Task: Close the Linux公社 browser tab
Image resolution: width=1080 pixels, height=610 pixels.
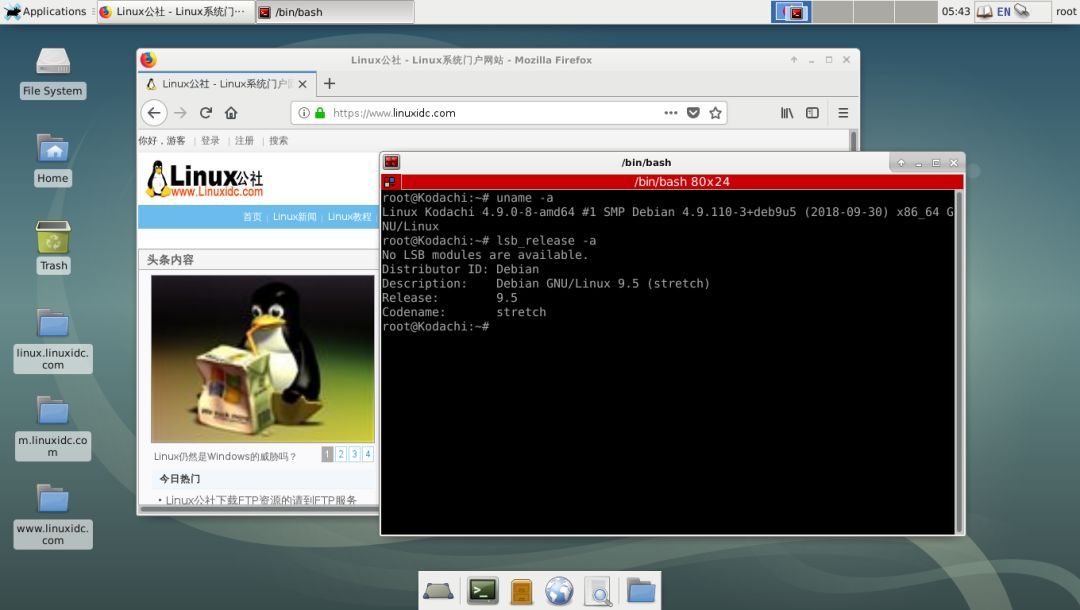Action: pyautogui.click(x=302, y=84)
